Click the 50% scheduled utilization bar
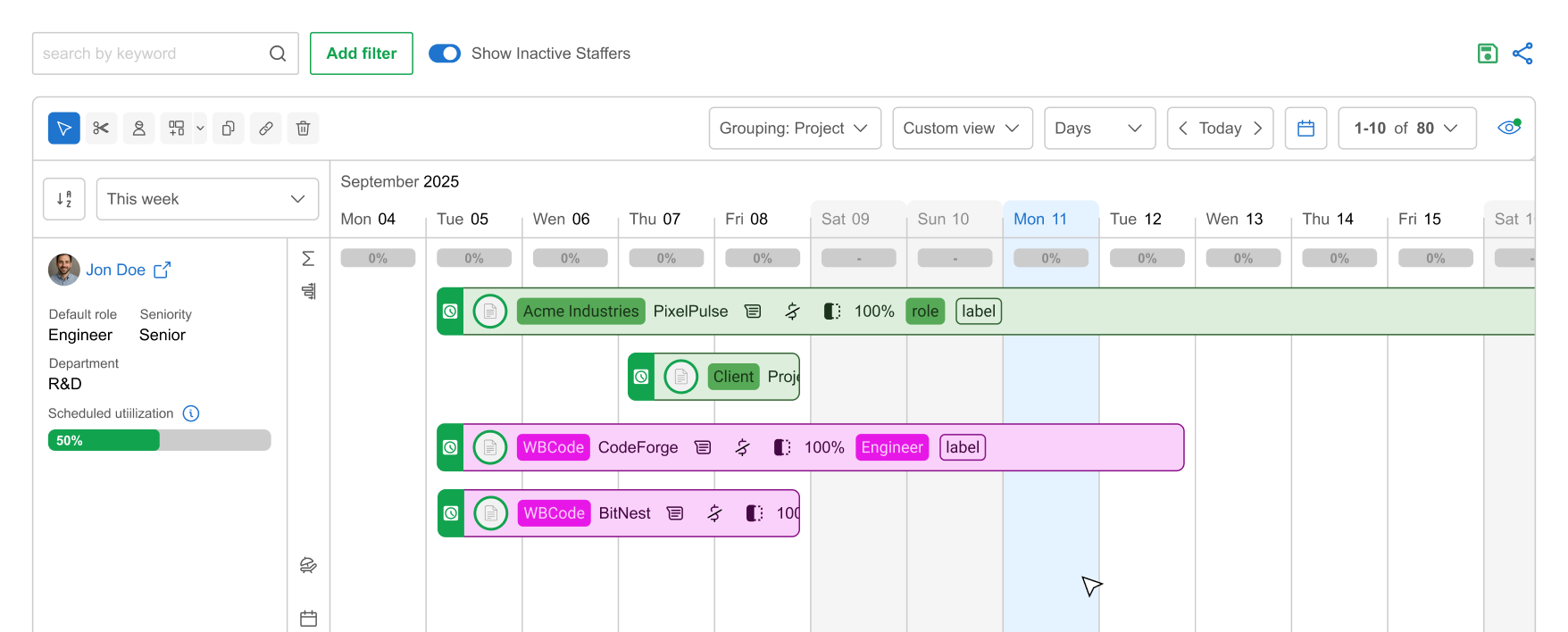Screen dimensions: 1568x632 [159, 440]
